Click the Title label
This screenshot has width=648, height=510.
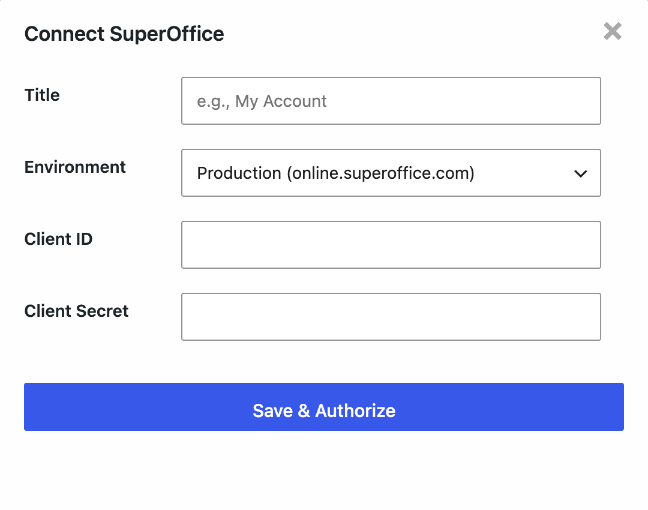[42, 95]
